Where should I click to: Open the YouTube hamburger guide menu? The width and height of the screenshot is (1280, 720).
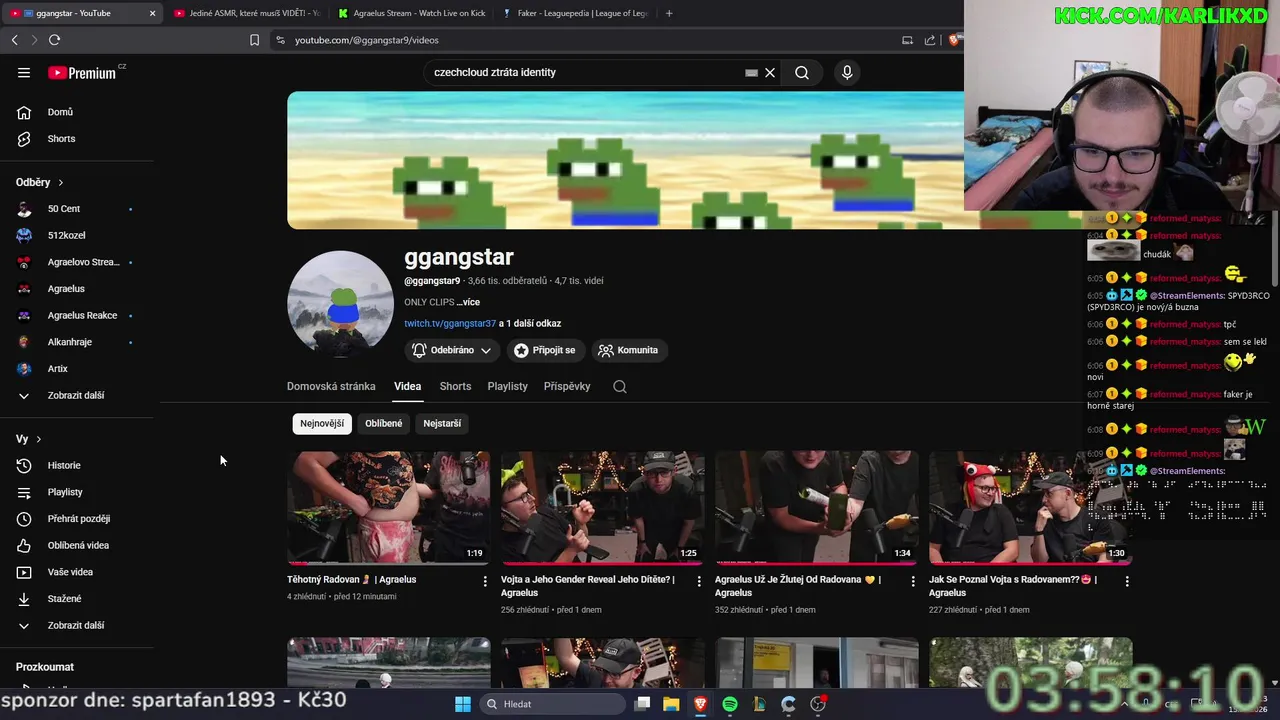pos(24,72)
